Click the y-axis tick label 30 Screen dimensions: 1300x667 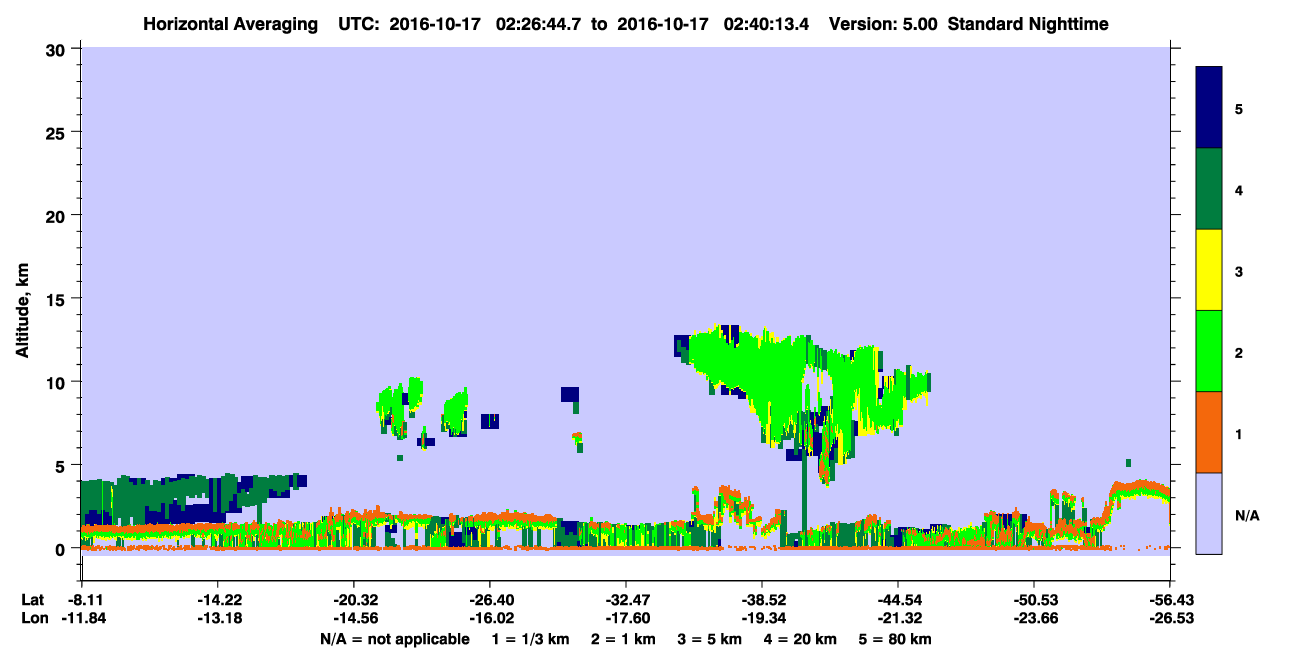point(58,49)
